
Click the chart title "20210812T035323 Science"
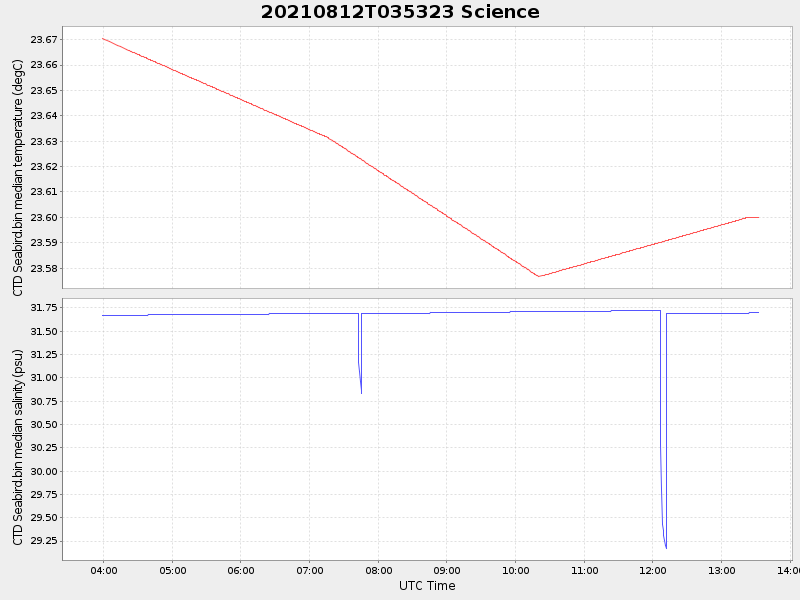tap(400, 12)
